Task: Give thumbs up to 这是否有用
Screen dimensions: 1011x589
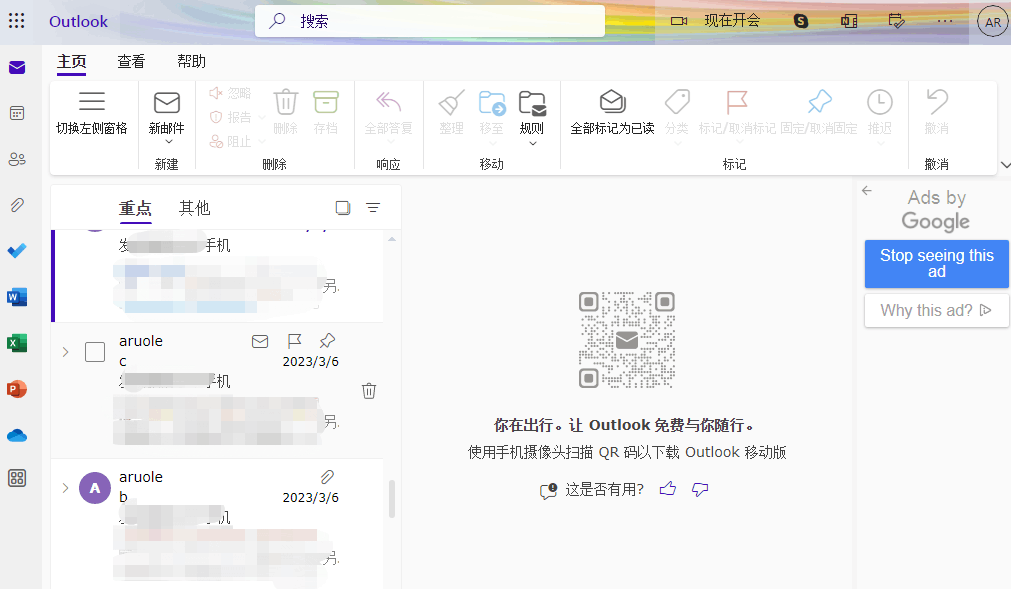Action: [668, 489]
